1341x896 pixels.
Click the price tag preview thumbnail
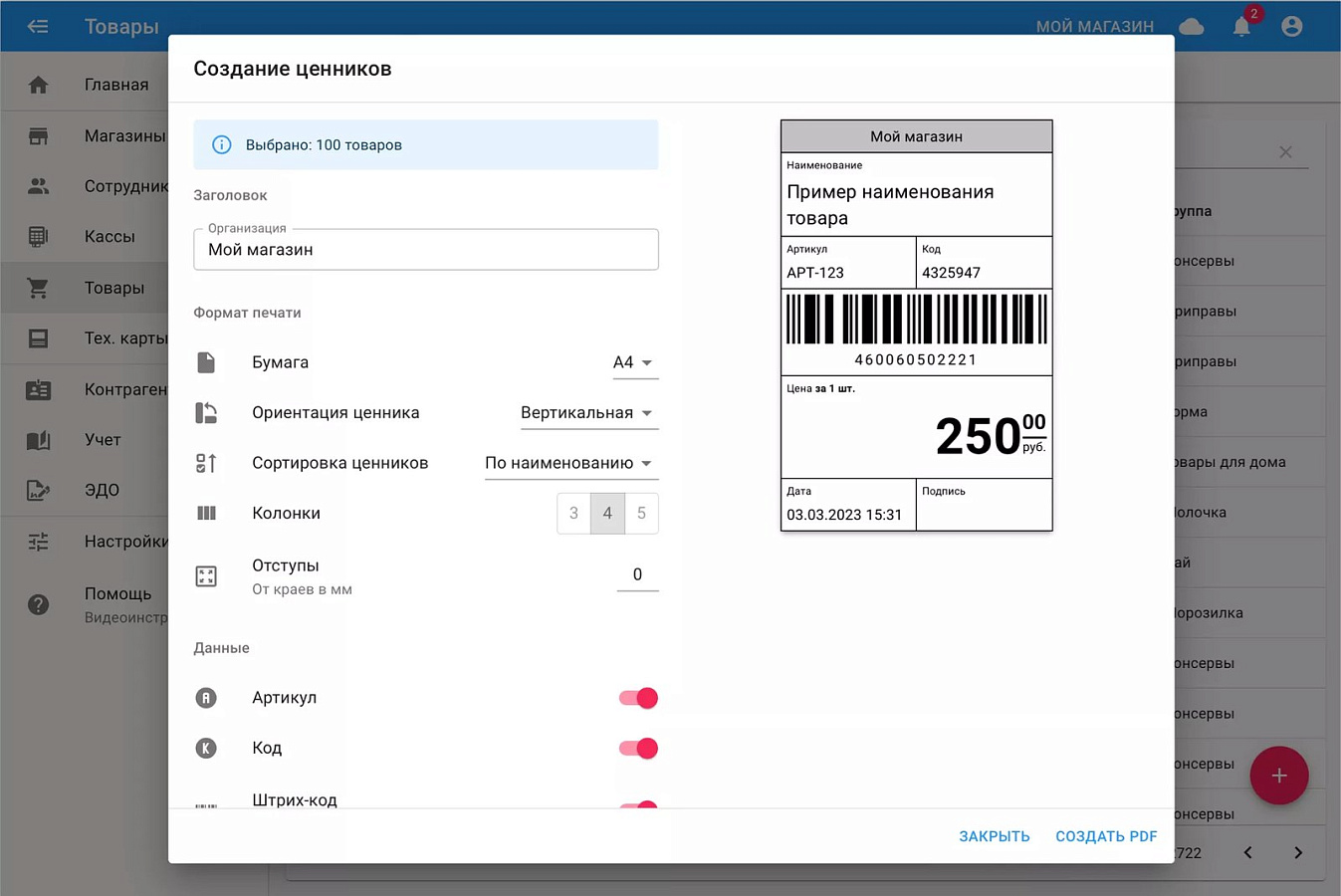pyautogui.click(x=916, y=326)
